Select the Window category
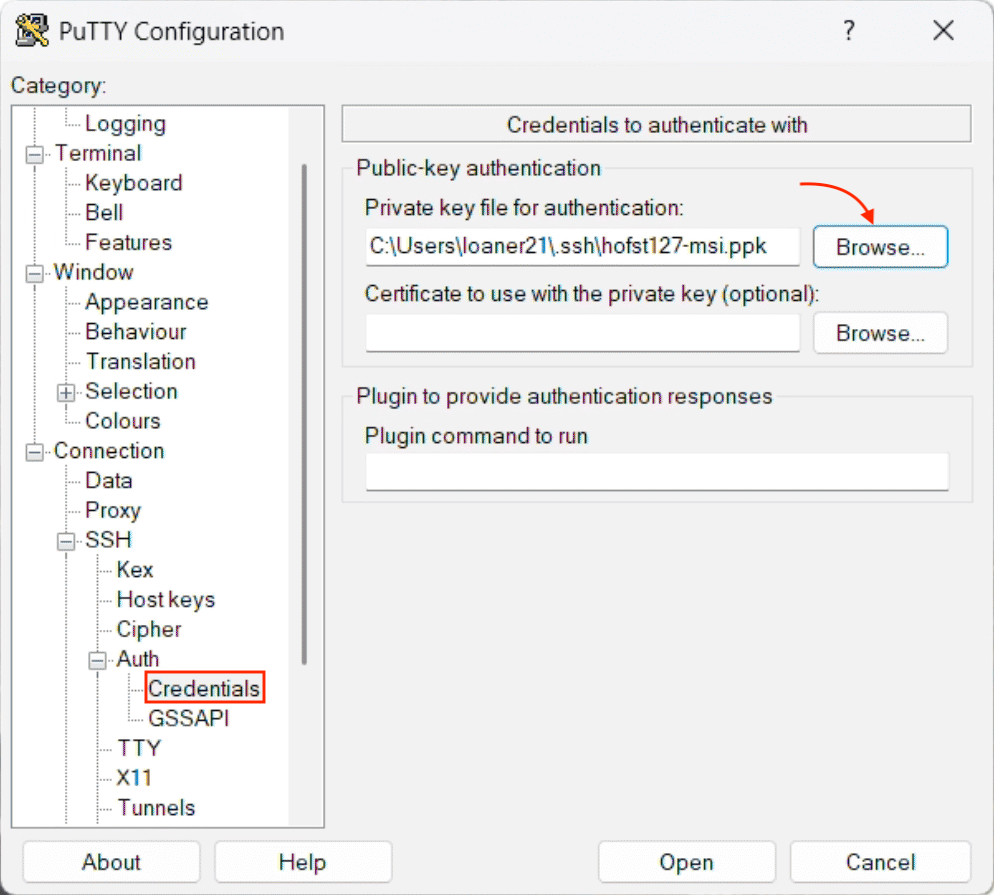This screenshot has width=994, height=895. pyautogui.click(x=93, y=272)
